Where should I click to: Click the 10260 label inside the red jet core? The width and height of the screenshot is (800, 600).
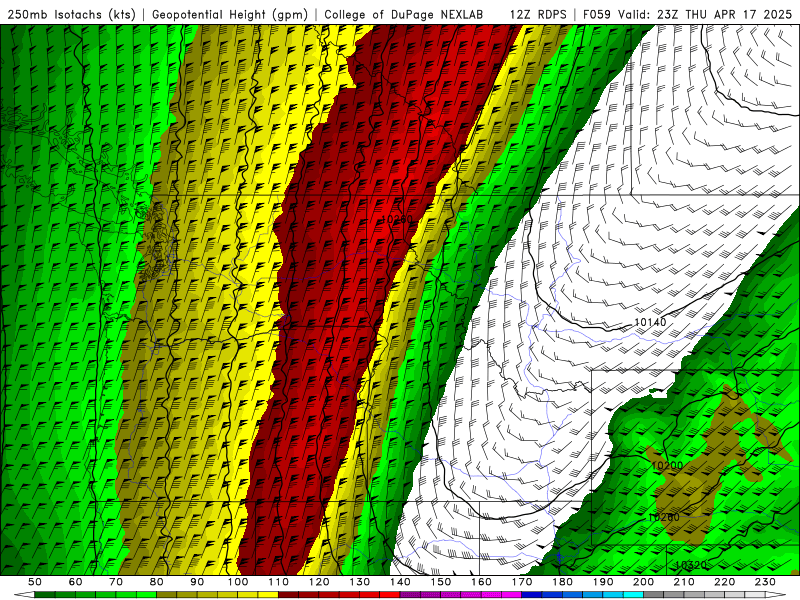396,219
